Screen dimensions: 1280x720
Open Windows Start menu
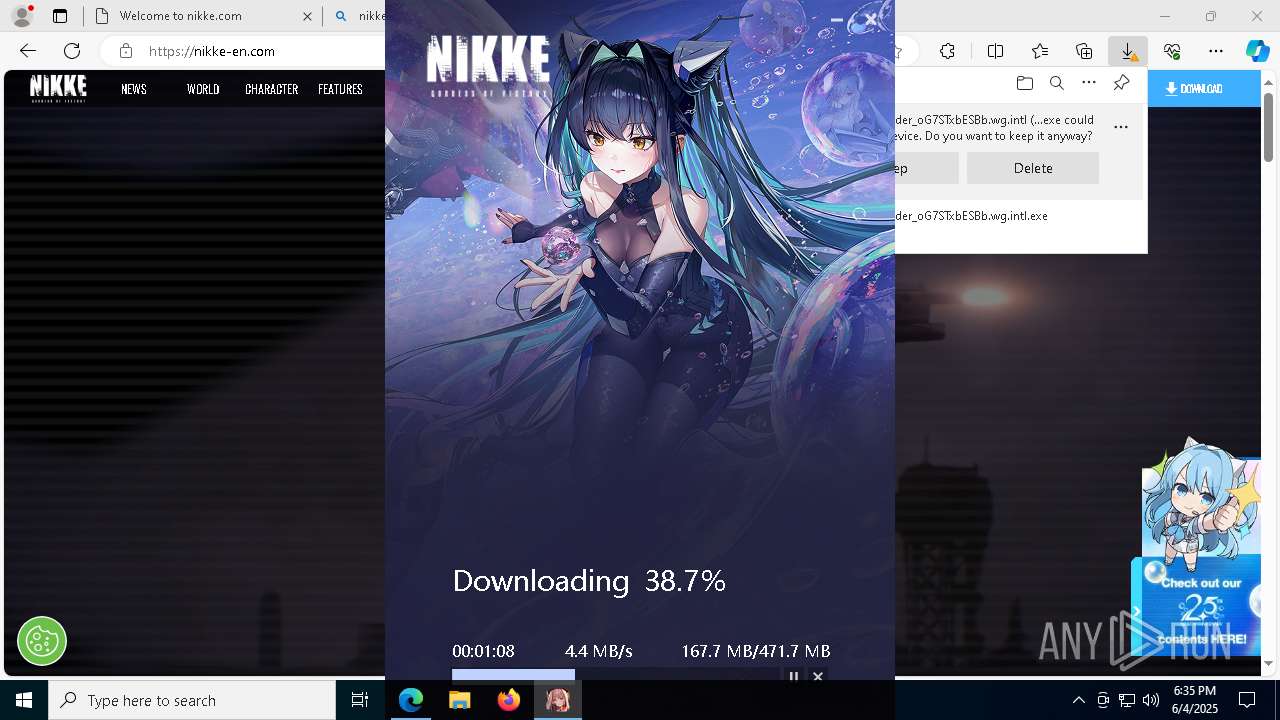pyautogui.click(x=24, y=700)
